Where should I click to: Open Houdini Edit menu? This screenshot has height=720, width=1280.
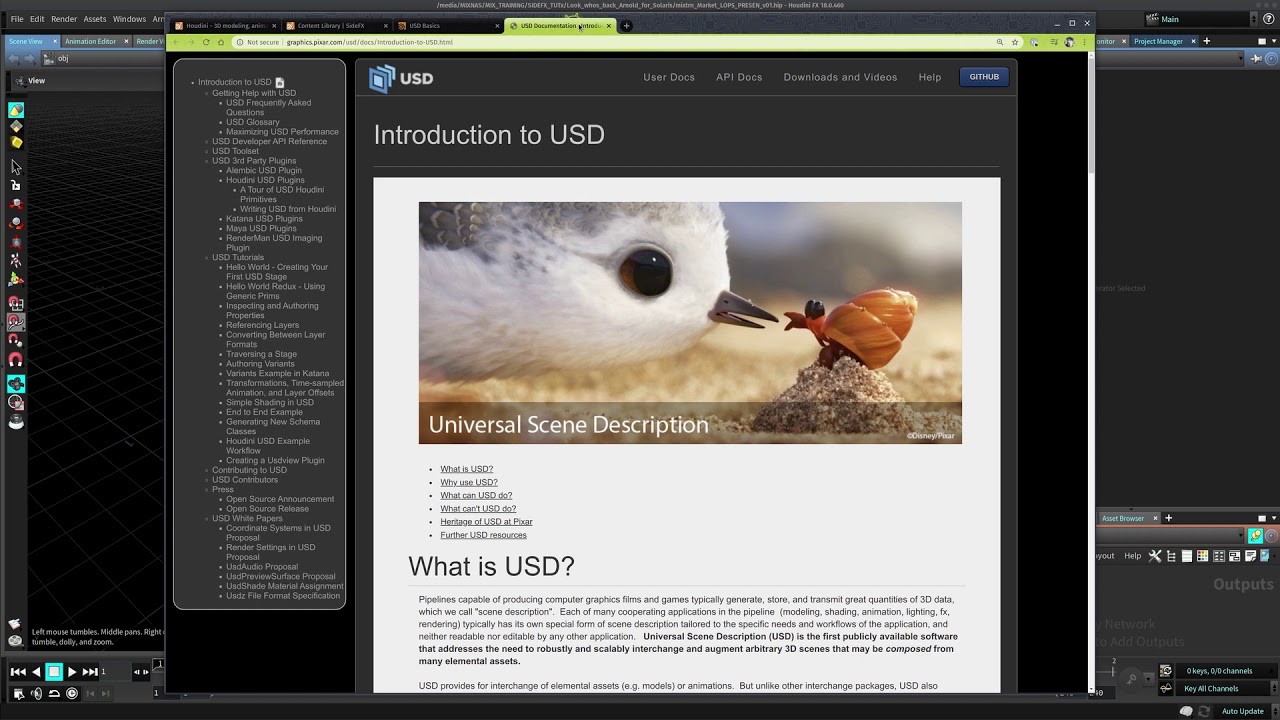coord(37,19)
